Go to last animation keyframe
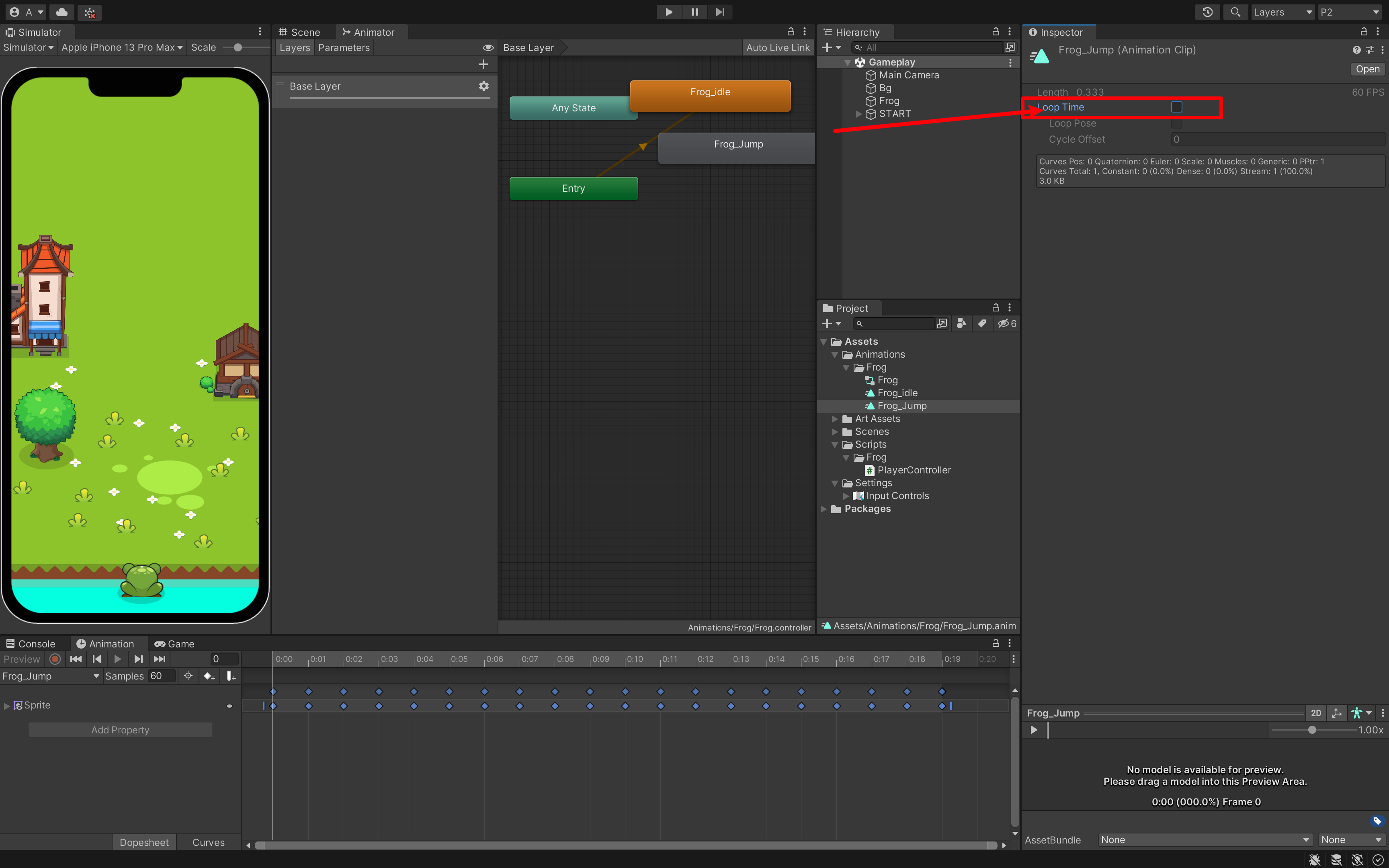Image resolution: width=1389 pixels, height=868 pixels. (160, 659)
